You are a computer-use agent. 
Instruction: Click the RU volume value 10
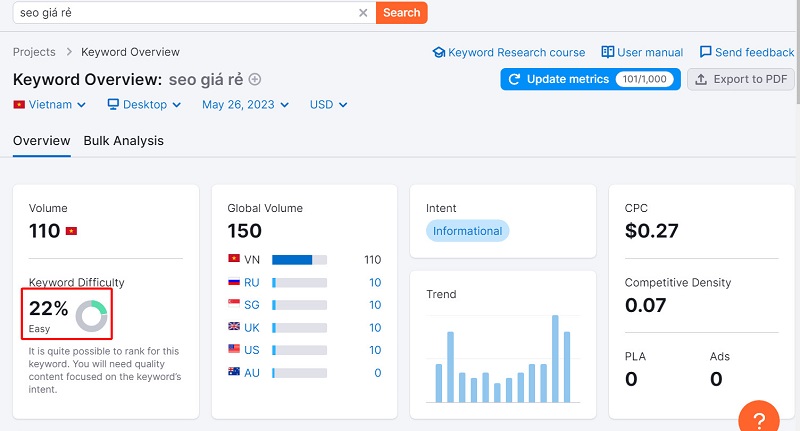click(x=375, y=283)
